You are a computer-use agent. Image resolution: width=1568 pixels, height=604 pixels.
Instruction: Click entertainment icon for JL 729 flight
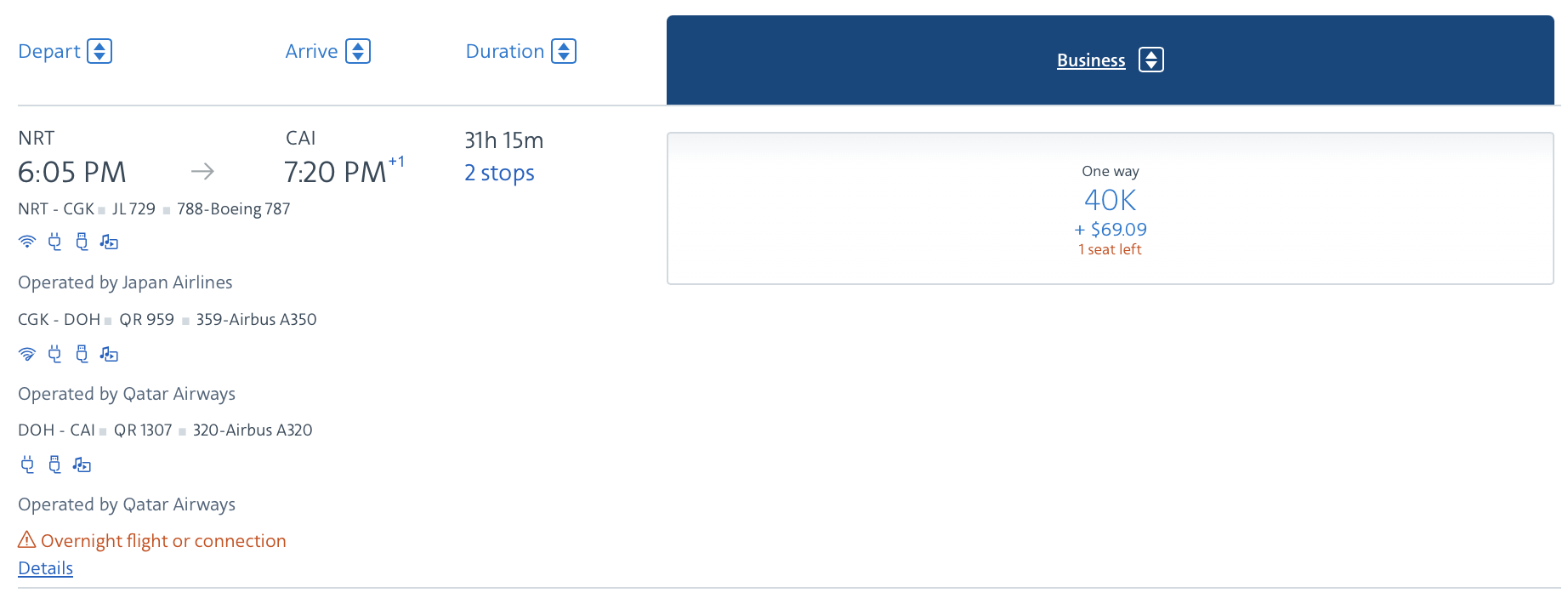109,242
